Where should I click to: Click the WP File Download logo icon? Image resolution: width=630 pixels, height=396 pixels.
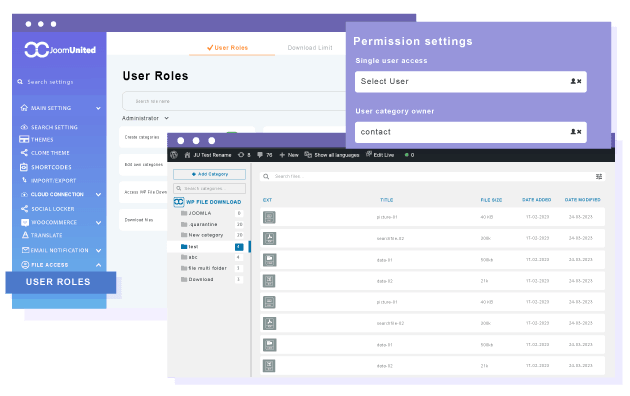(x=179, y=202)
